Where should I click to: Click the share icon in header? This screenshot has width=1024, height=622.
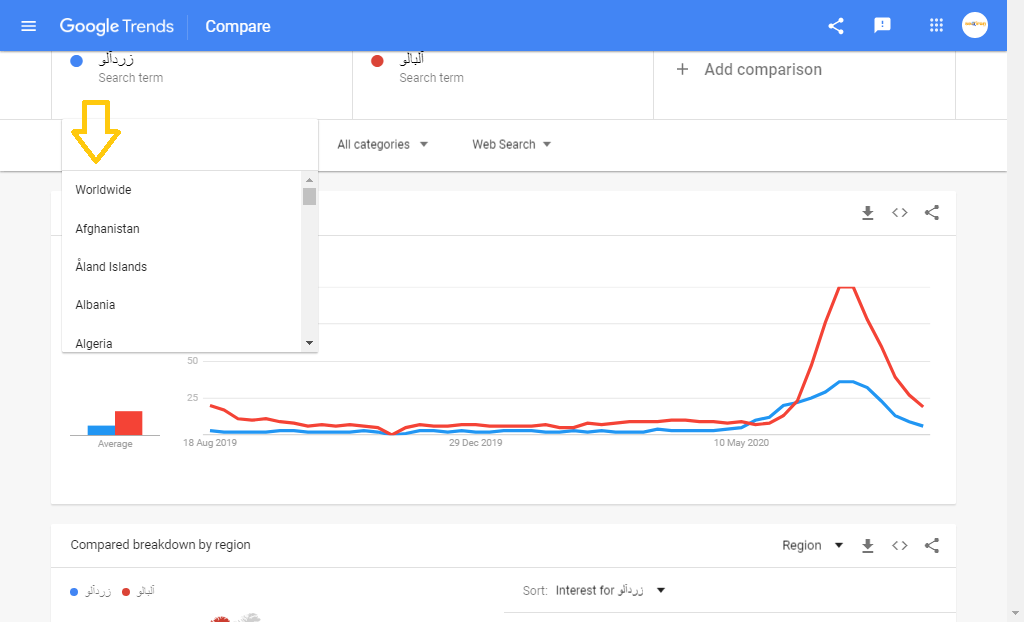[x=836, y=26]
